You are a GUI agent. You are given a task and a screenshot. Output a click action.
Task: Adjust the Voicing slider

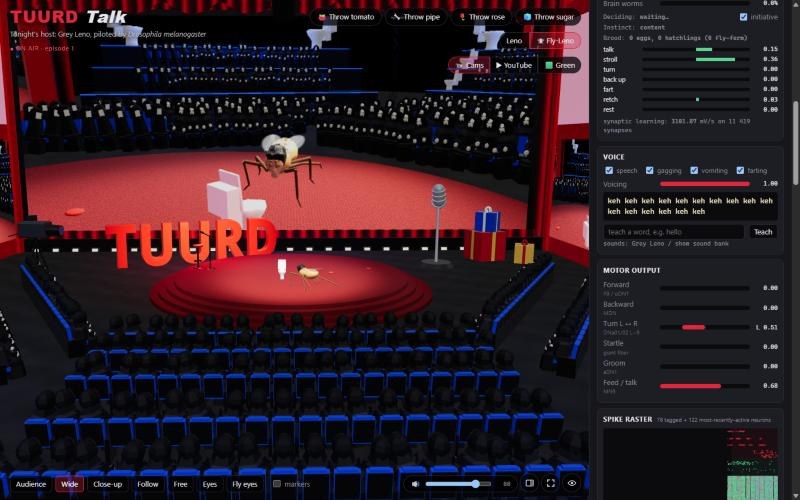[x=705, y=184]
